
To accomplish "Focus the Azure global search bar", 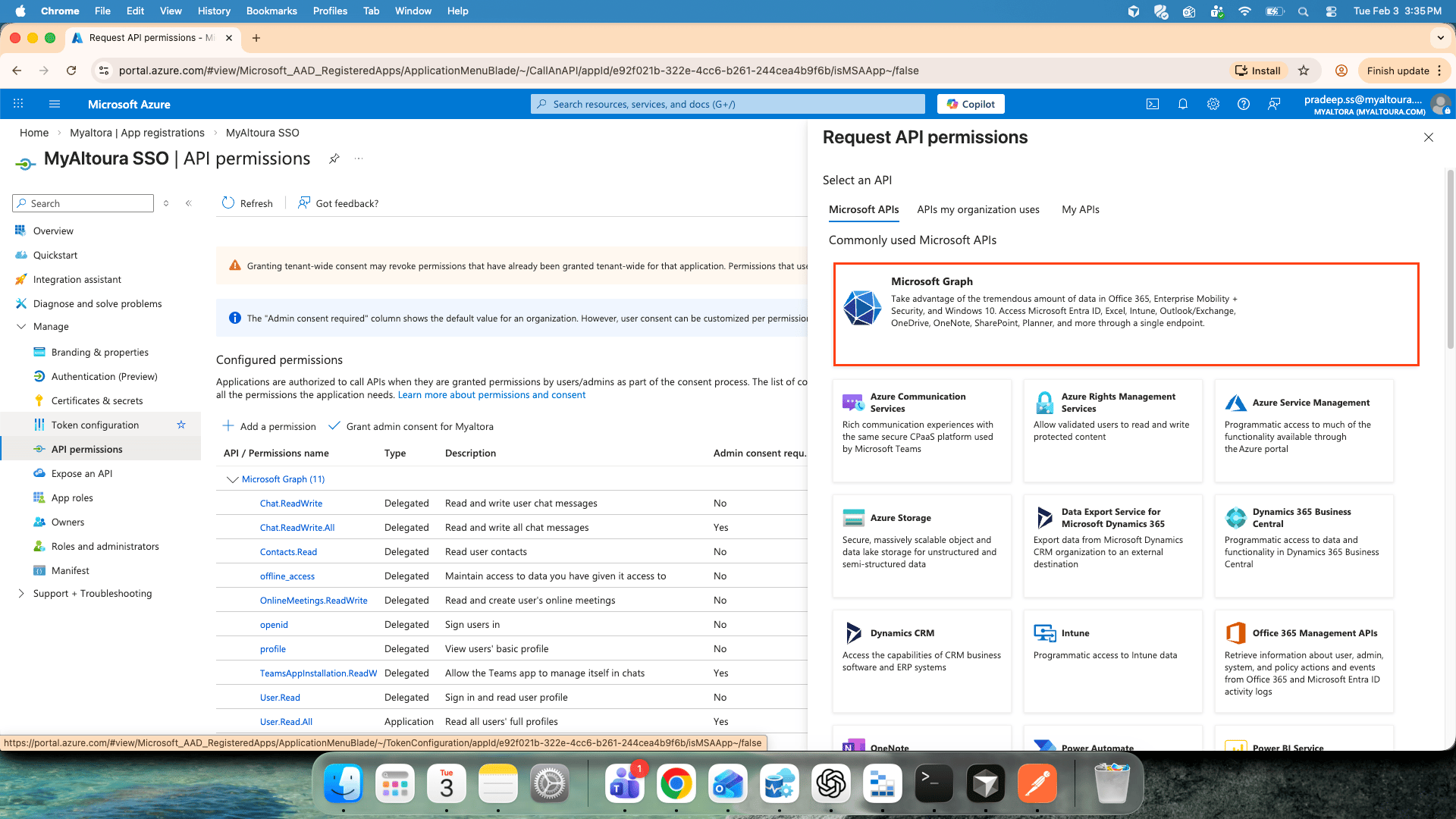I will coord(728,104).
